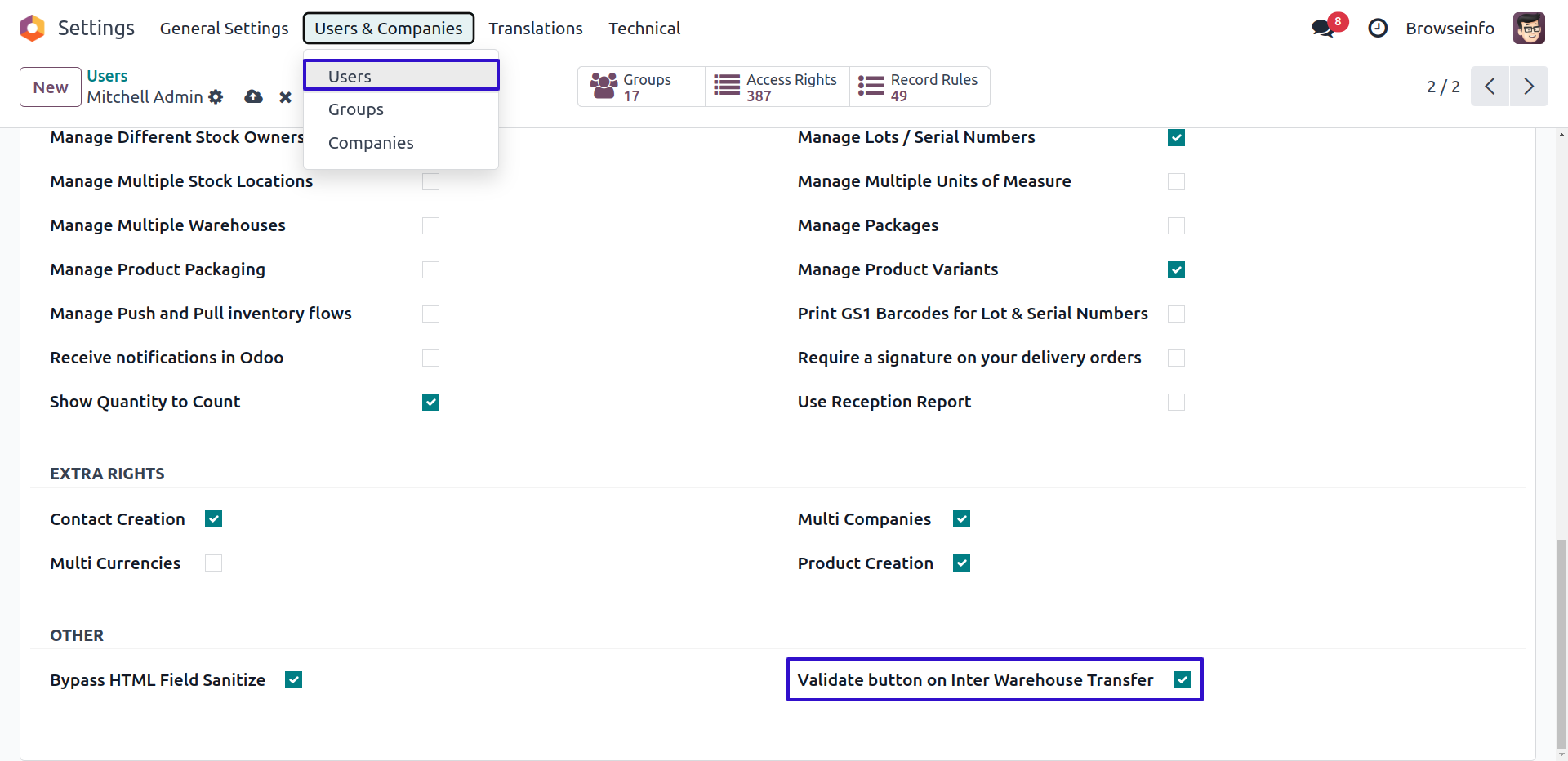Select Groups in the dropdown menu
The image size is (1568, 761).
(x=356, y=109)
